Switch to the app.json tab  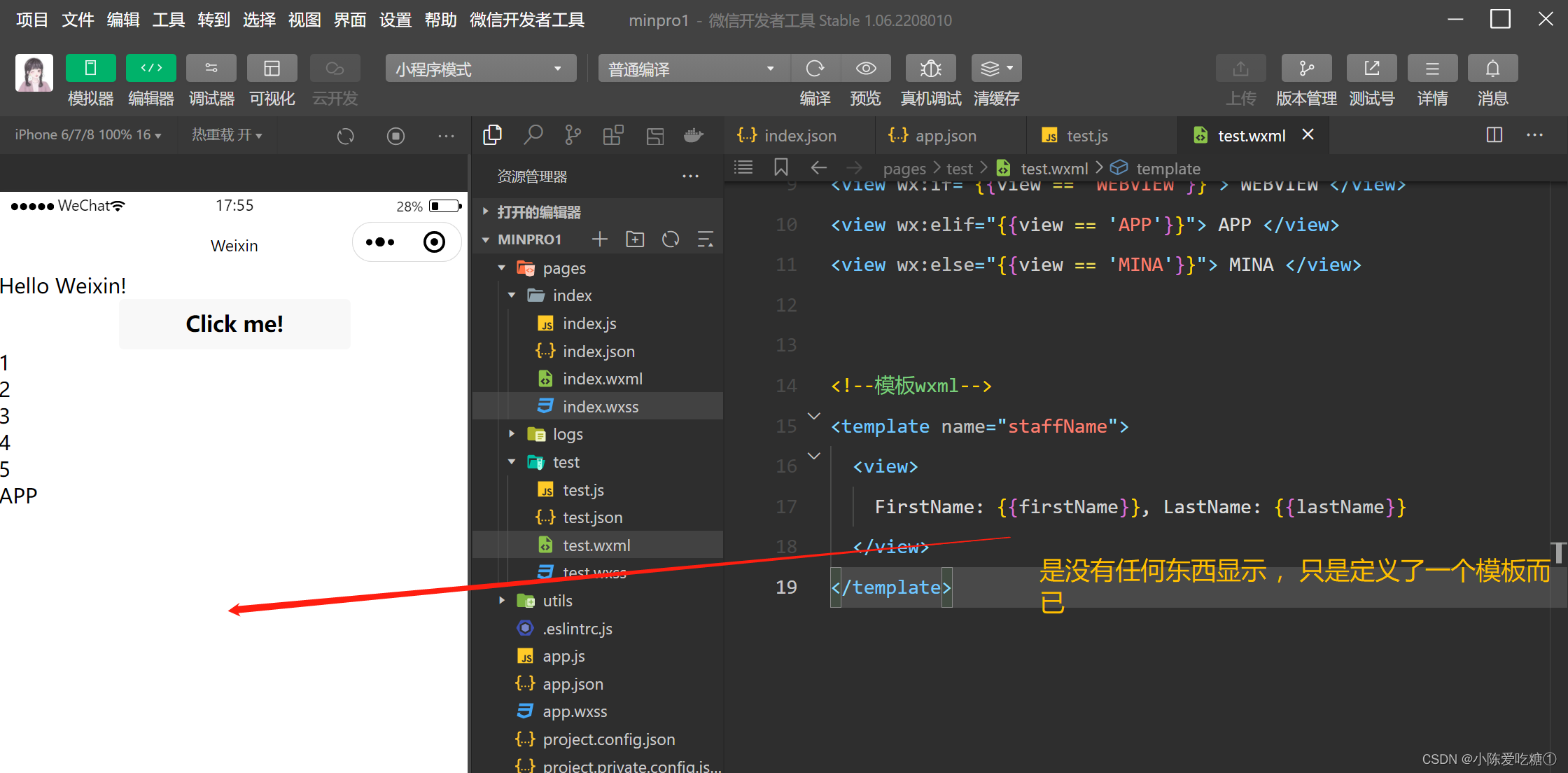[944, 136]
